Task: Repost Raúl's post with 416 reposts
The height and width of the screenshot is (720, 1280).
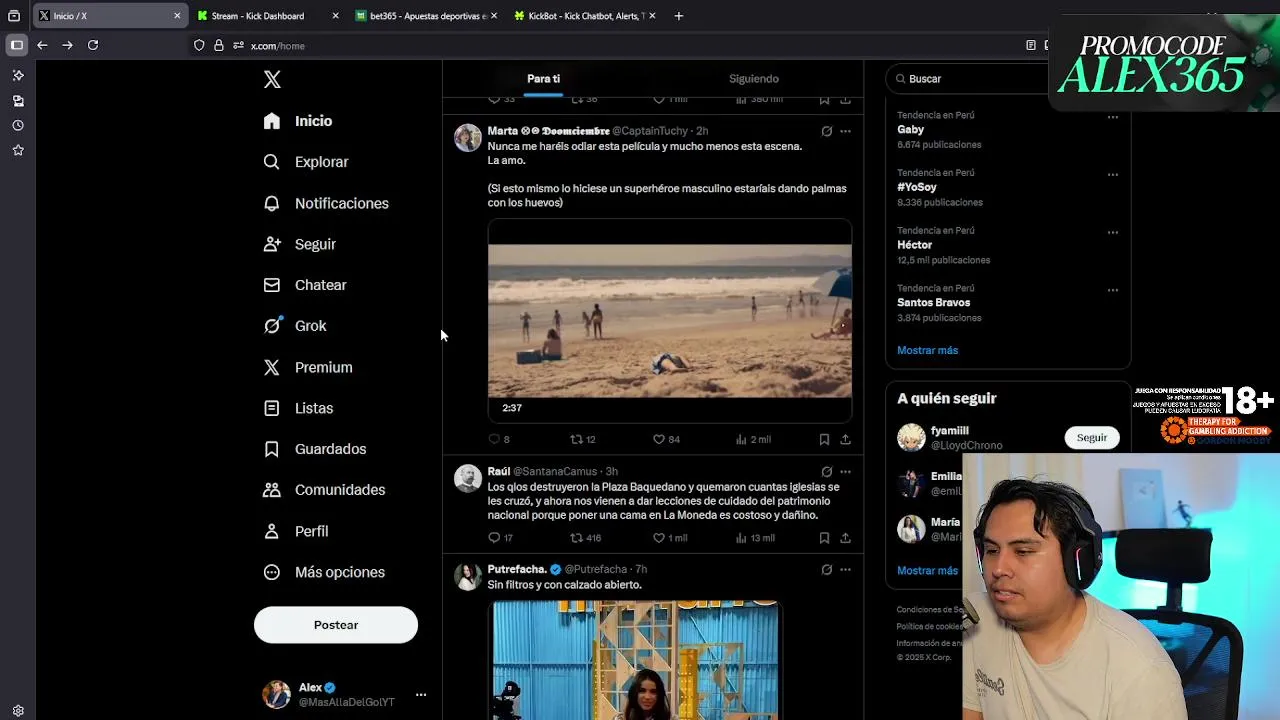Action: coord(585,538)
